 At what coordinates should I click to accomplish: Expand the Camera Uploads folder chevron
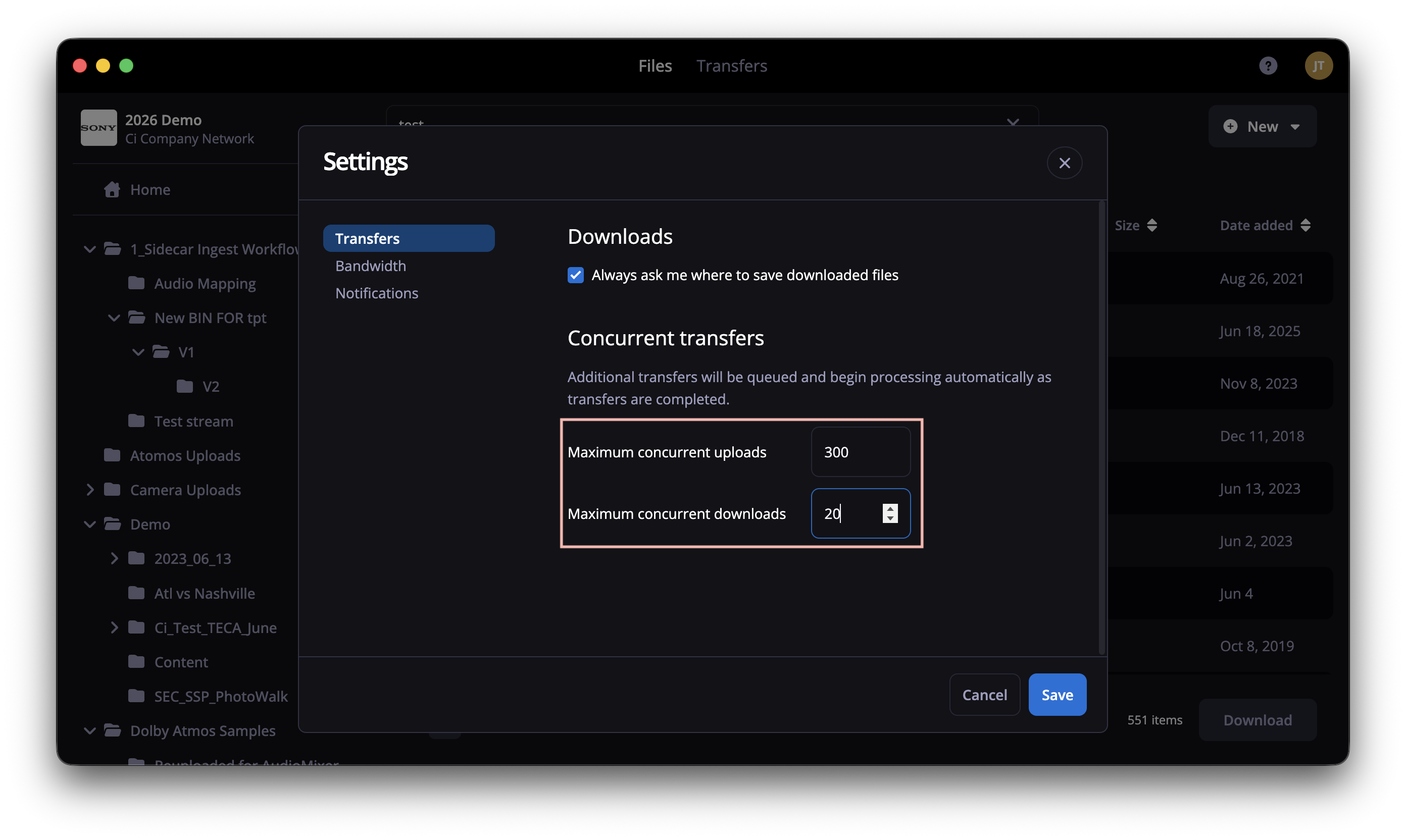click(89, 490)
